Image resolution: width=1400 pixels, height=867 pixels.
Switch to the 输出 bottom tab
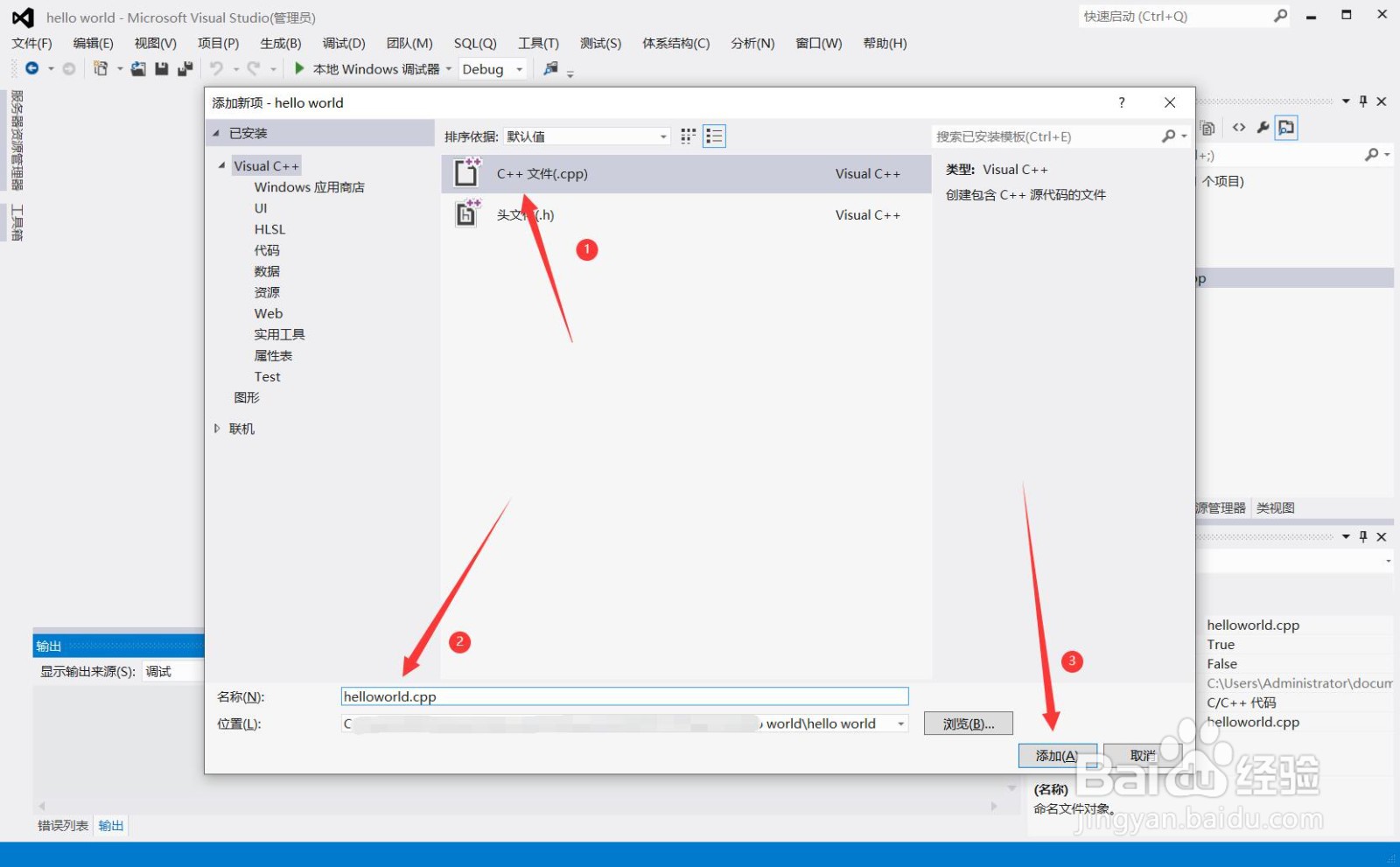tap(111, 825)
